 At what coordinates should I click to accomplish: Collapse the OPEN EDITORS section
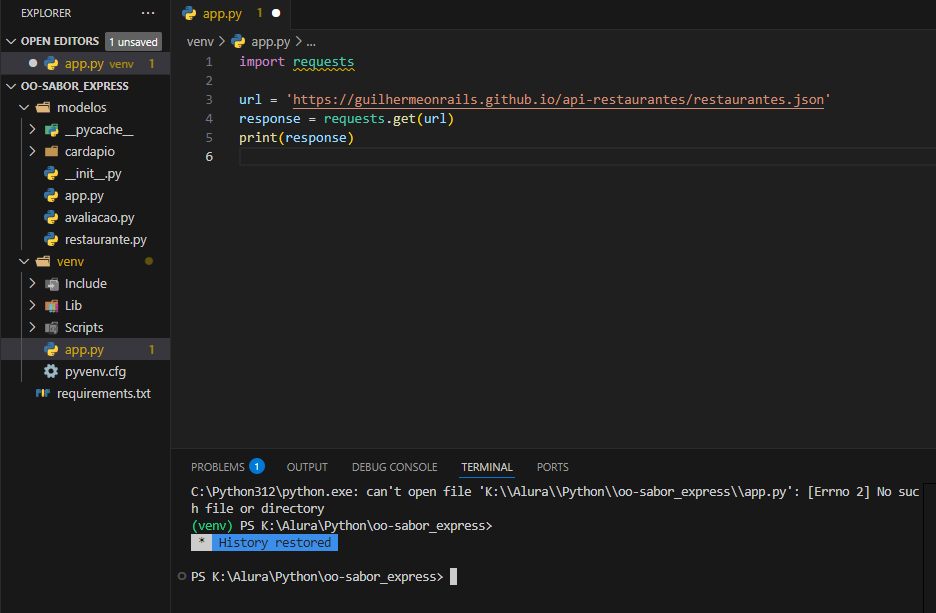(11, 41)
